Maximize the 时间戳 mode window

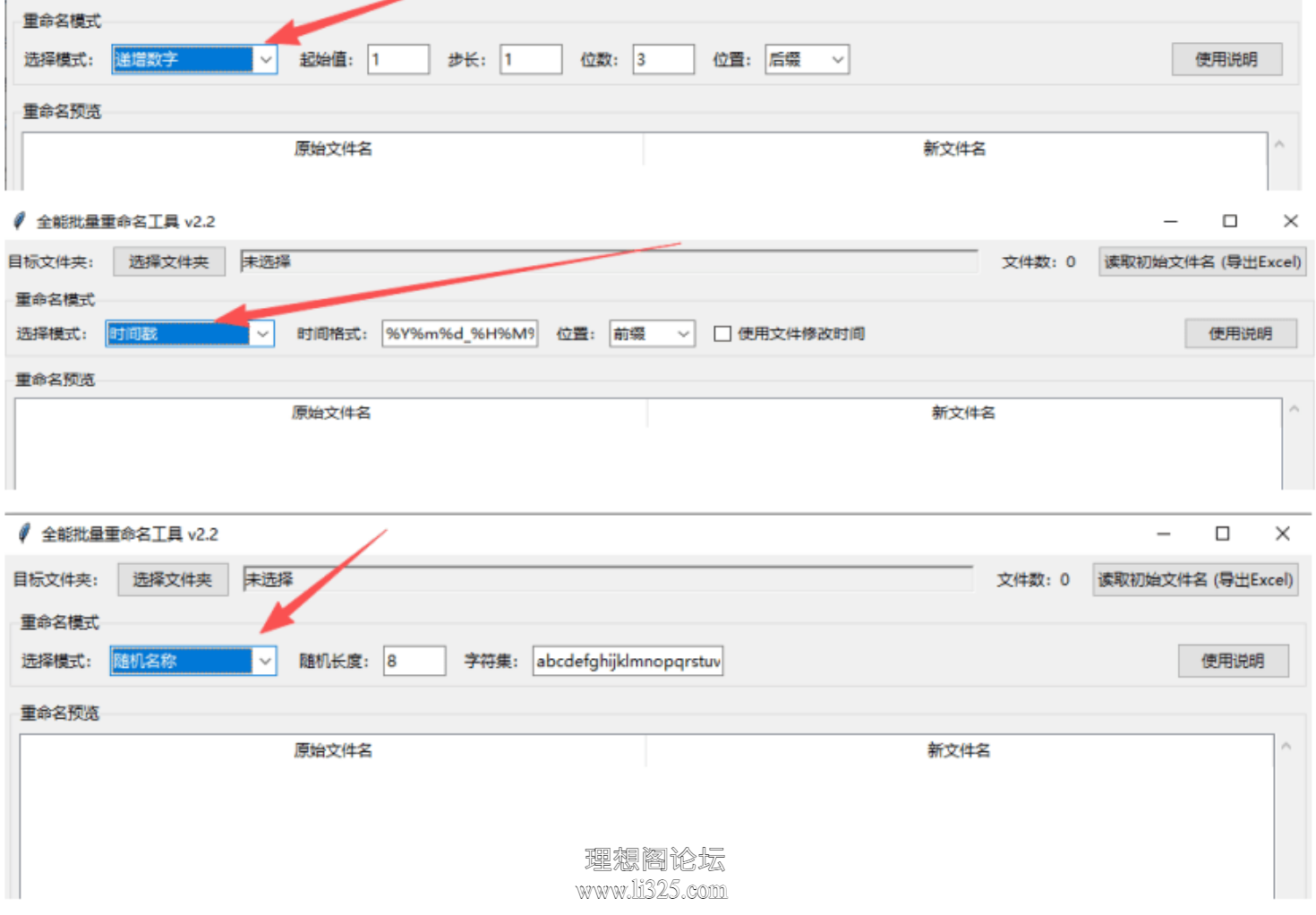pos(1230,221)
